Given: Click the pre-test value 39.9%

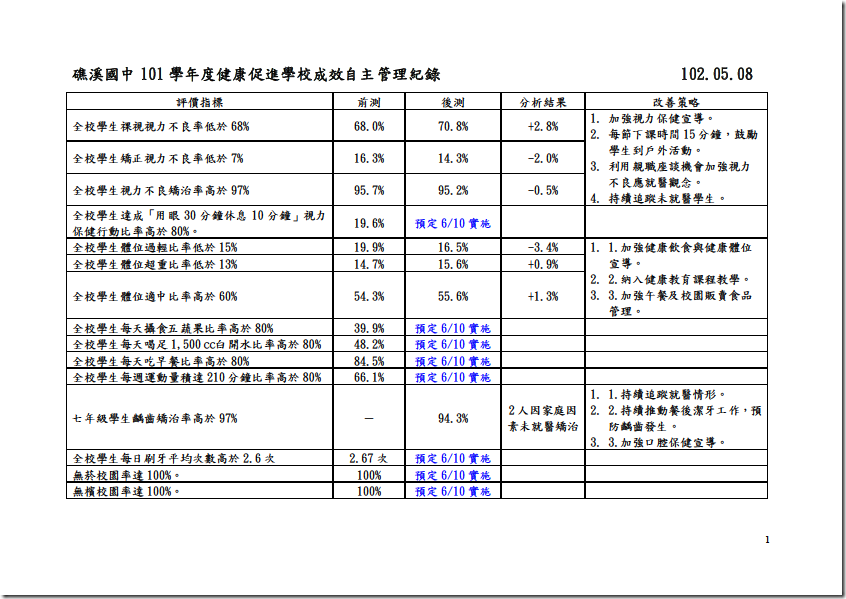Looking at the screenshot, I should click(369, 328).
